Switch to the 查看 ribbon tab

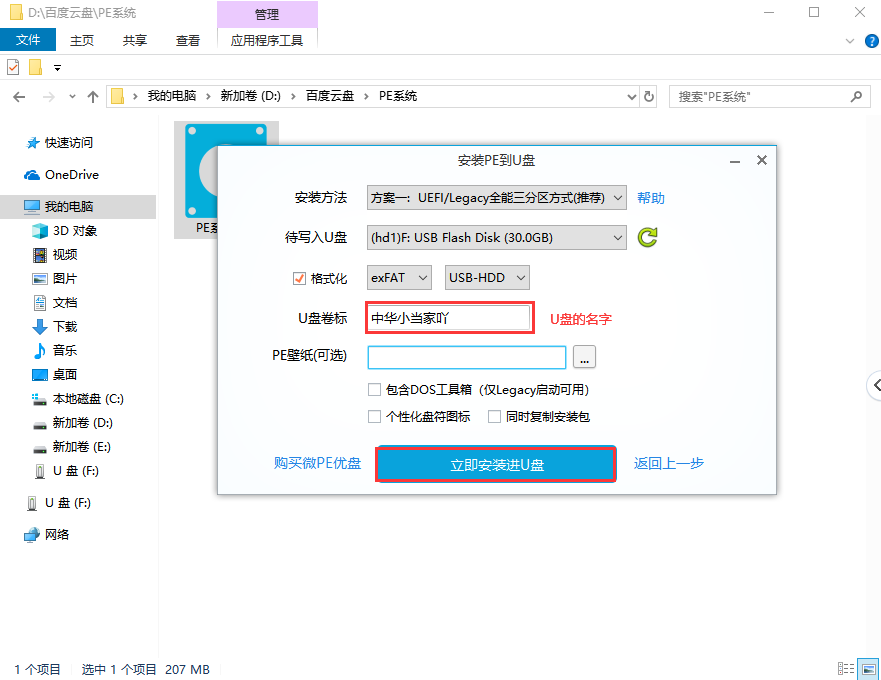188,40
